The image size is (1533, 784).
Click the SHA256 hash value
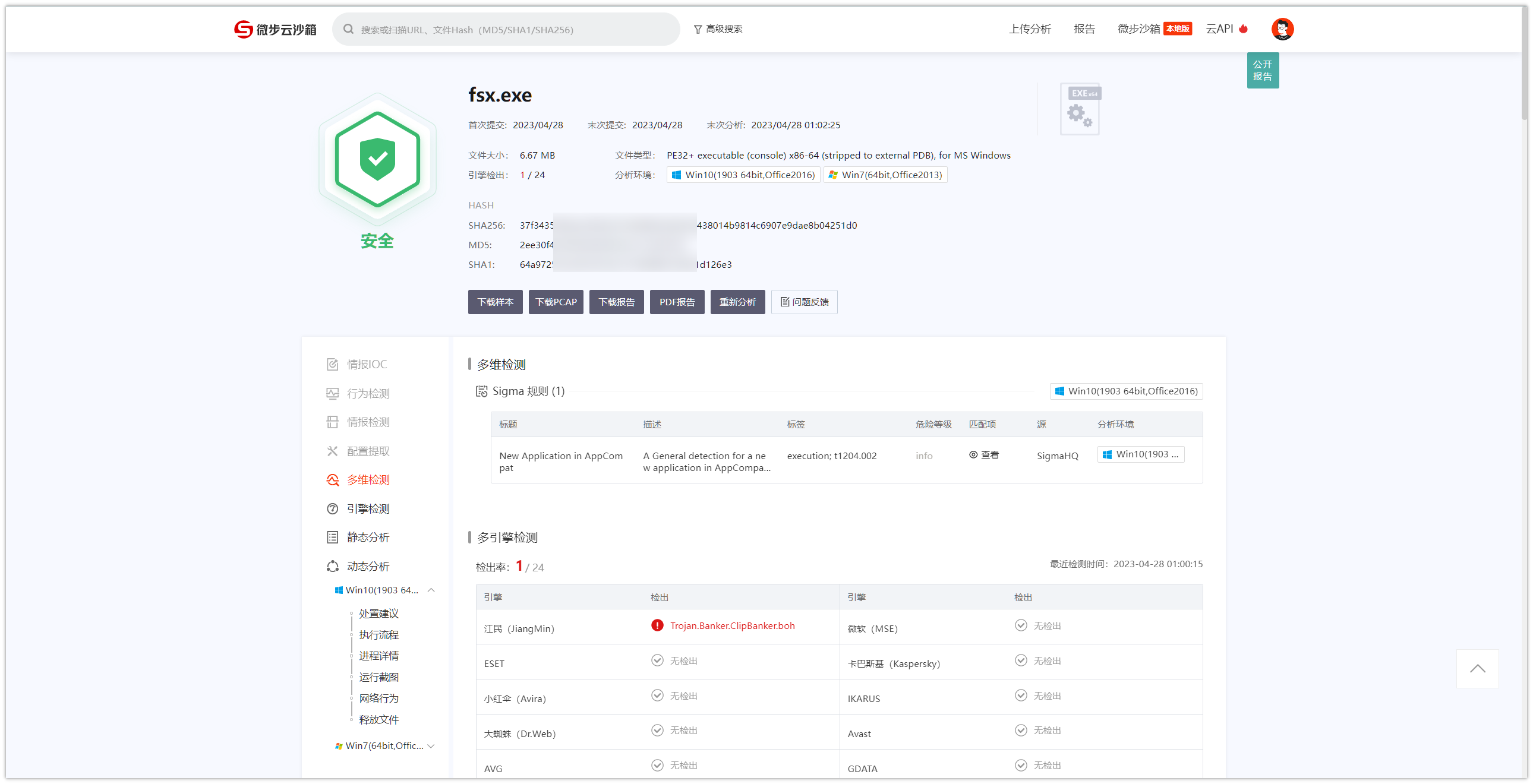point(688,226)
